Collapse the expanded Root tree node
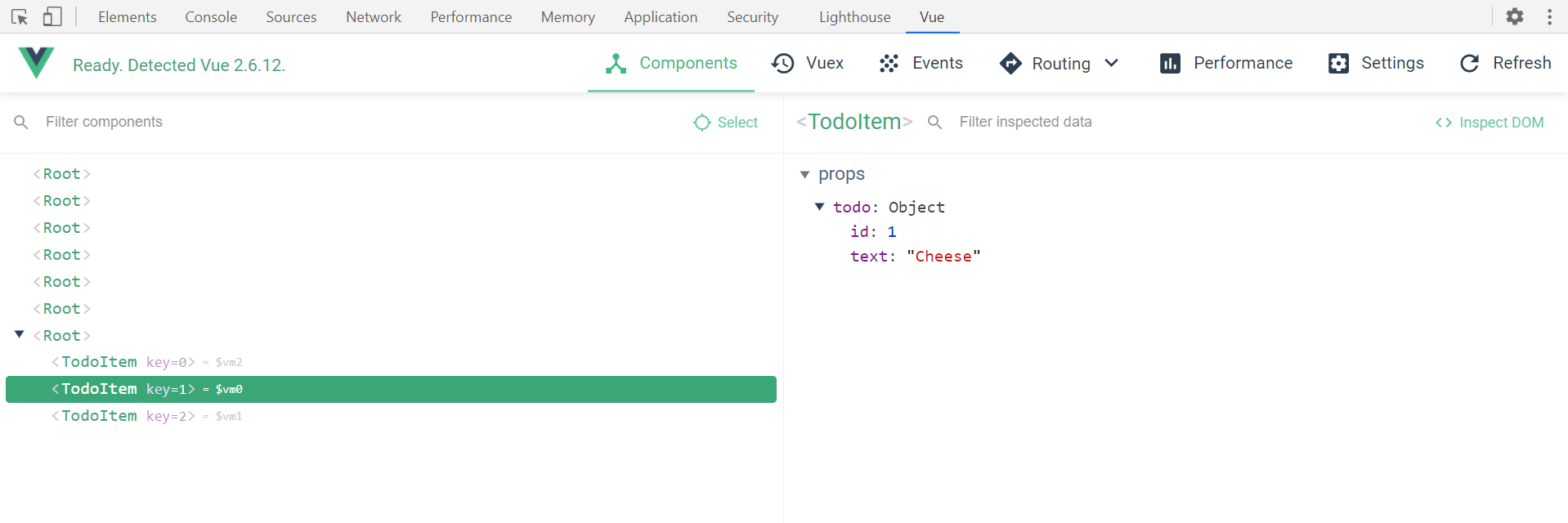 click(20, 334)
